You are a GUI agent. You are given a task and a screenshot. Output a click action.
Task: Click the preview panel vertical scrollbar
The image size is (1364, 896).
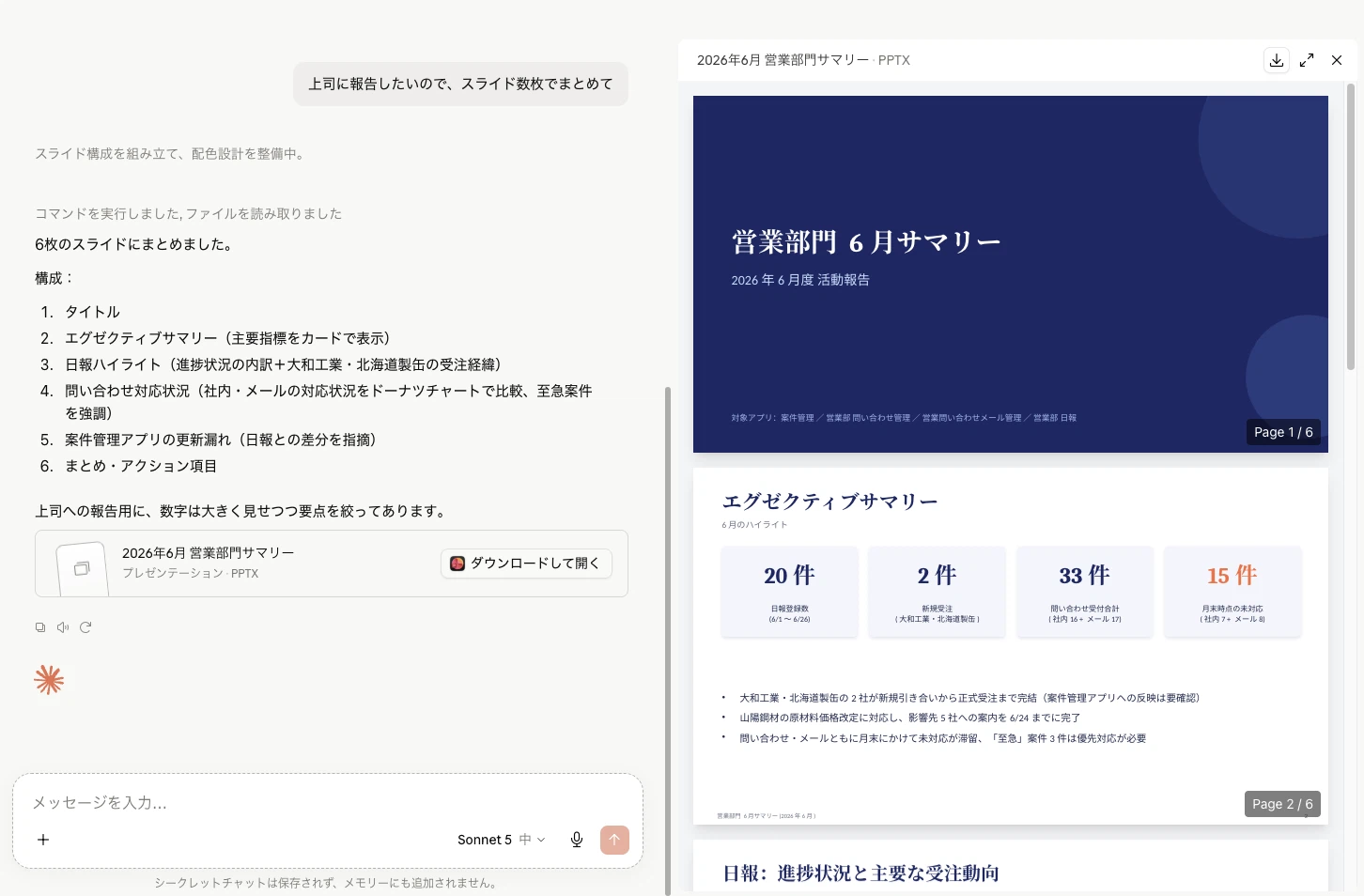coord(1351,227)
